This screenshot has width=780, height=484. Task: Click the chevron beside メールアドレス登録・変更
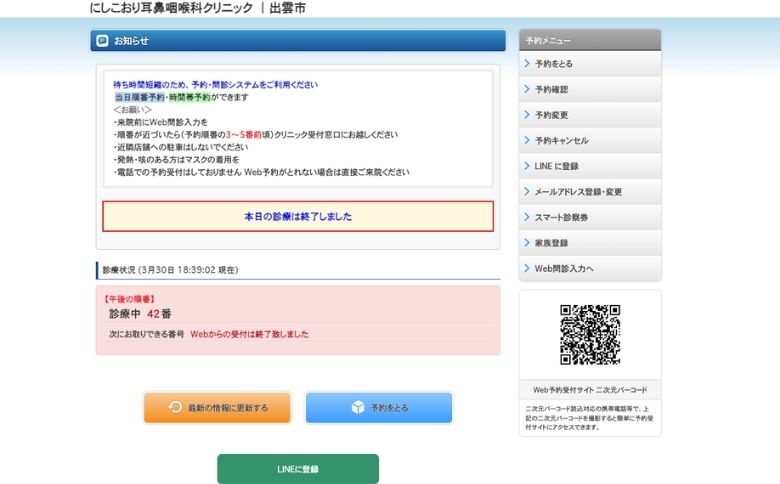527,192
